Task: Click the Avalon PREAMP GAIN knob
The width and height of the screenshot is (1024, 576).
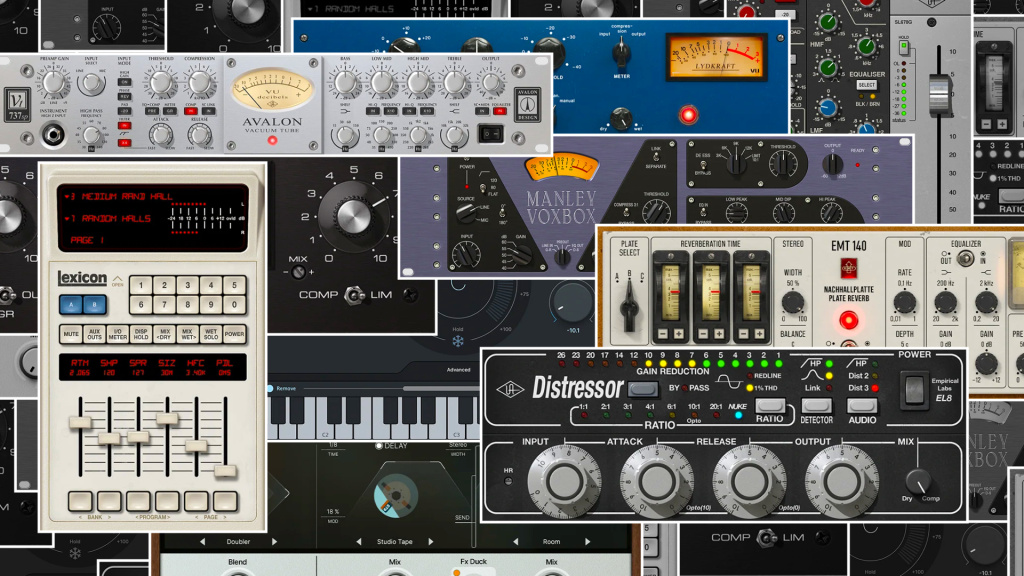Action: pos(54,84)
